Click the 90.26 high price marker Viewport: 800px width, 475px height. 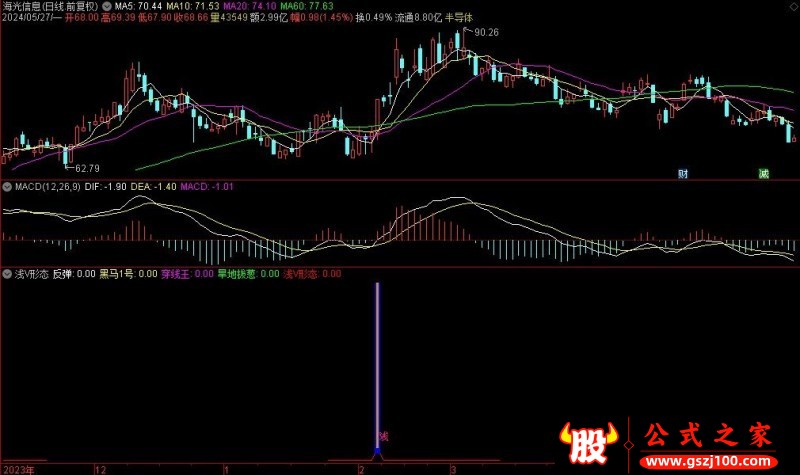tap(486, 33)
